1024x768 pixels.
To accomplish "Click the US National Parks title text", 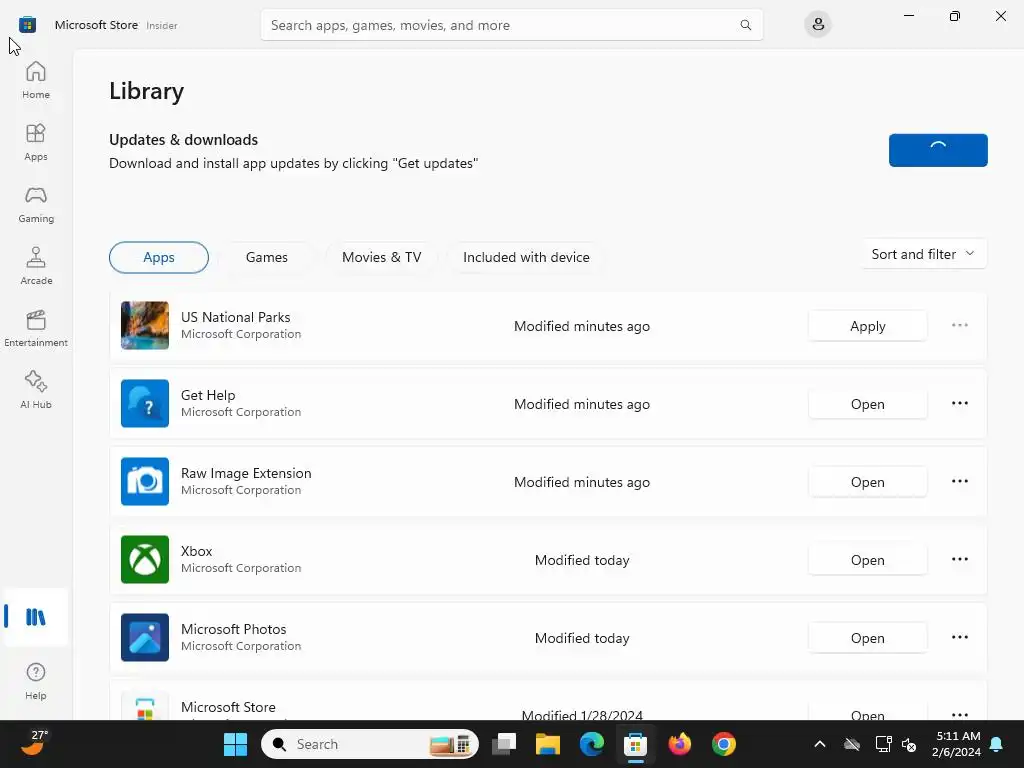I will point(236,317).
